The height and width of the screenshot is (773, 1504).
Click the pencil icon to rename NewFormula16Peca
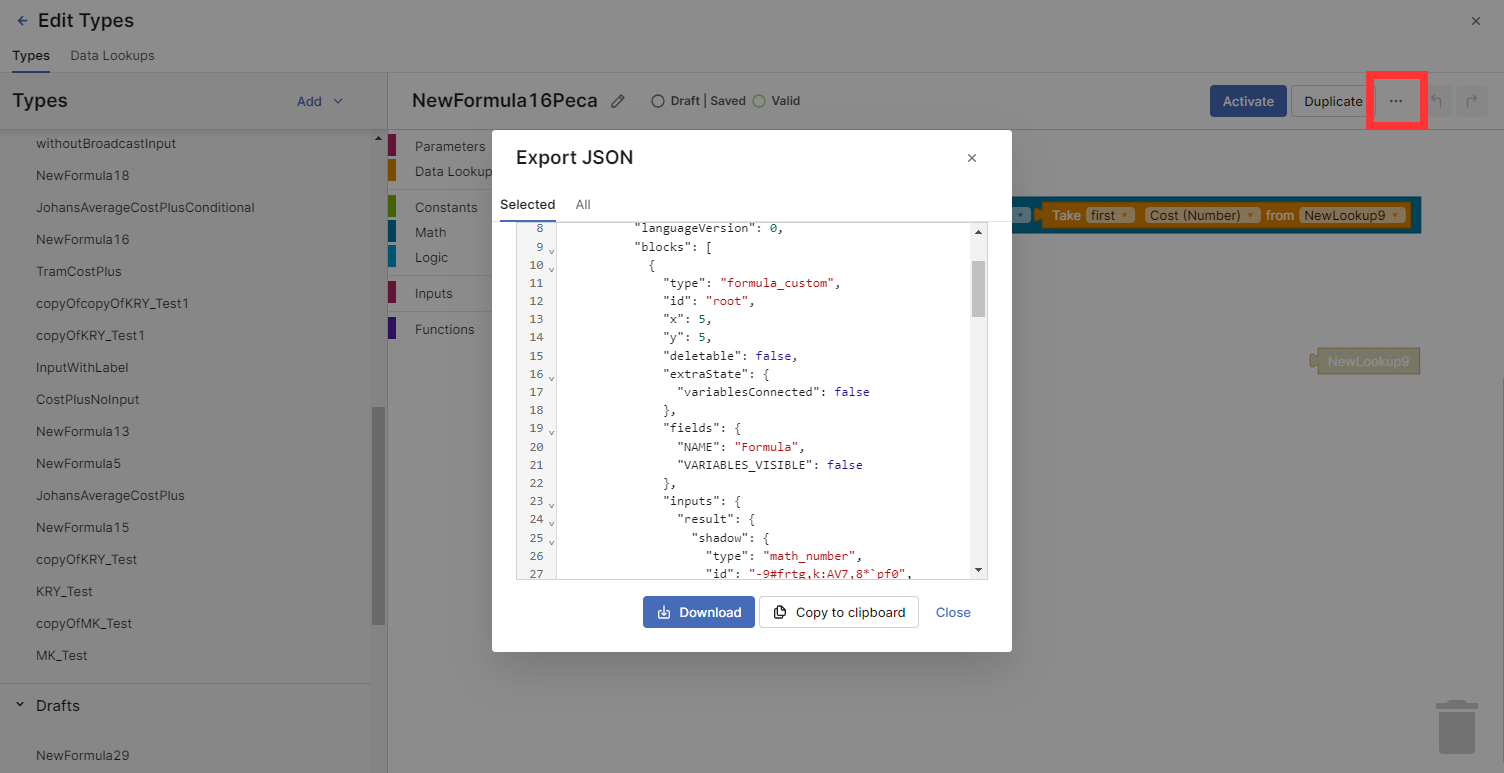click(618, 101)
